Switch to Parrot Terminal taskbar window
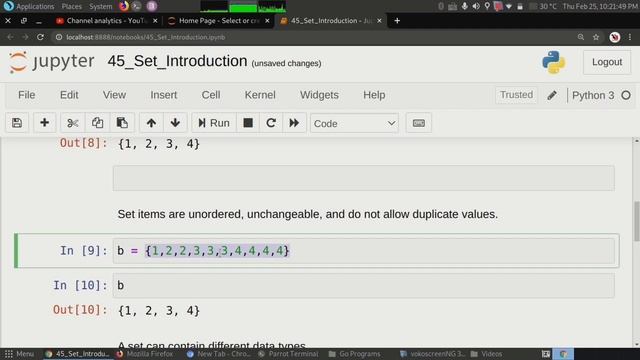Image resolution: width=640 pixels, height=360 pixels. 288,354
